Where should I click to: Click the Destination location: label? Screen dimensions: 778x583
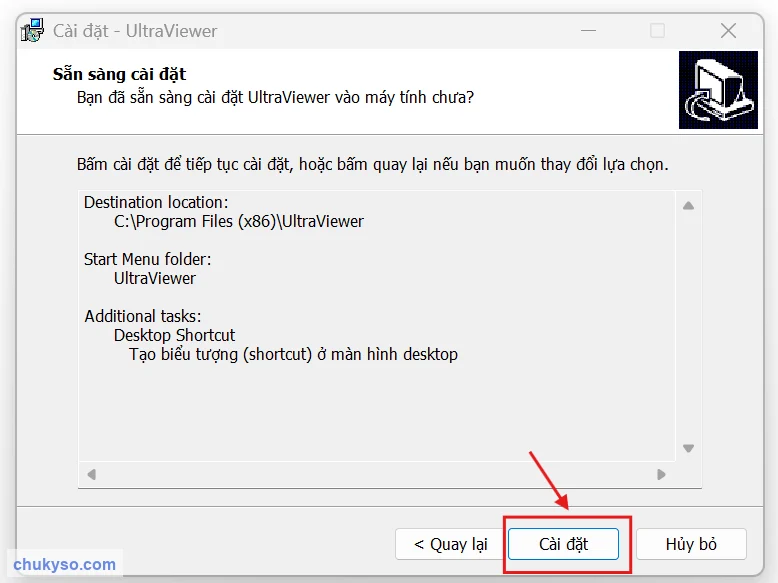(x=156, y=202)
